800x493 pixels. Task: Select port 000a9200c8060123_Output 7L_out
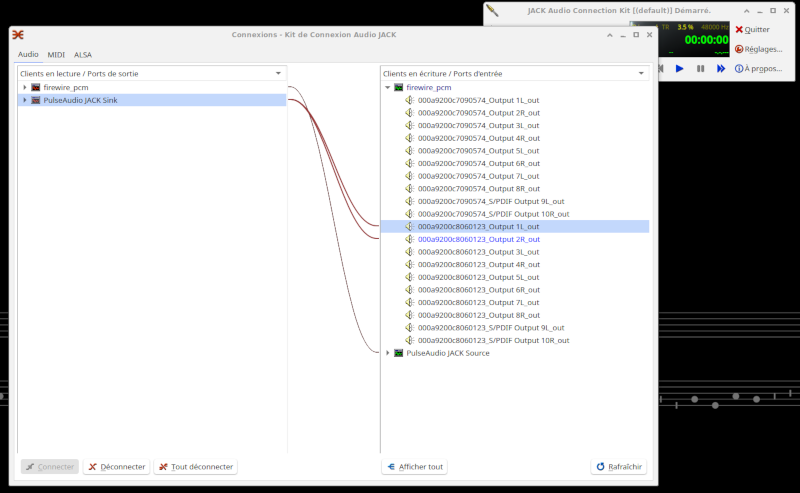479,302
